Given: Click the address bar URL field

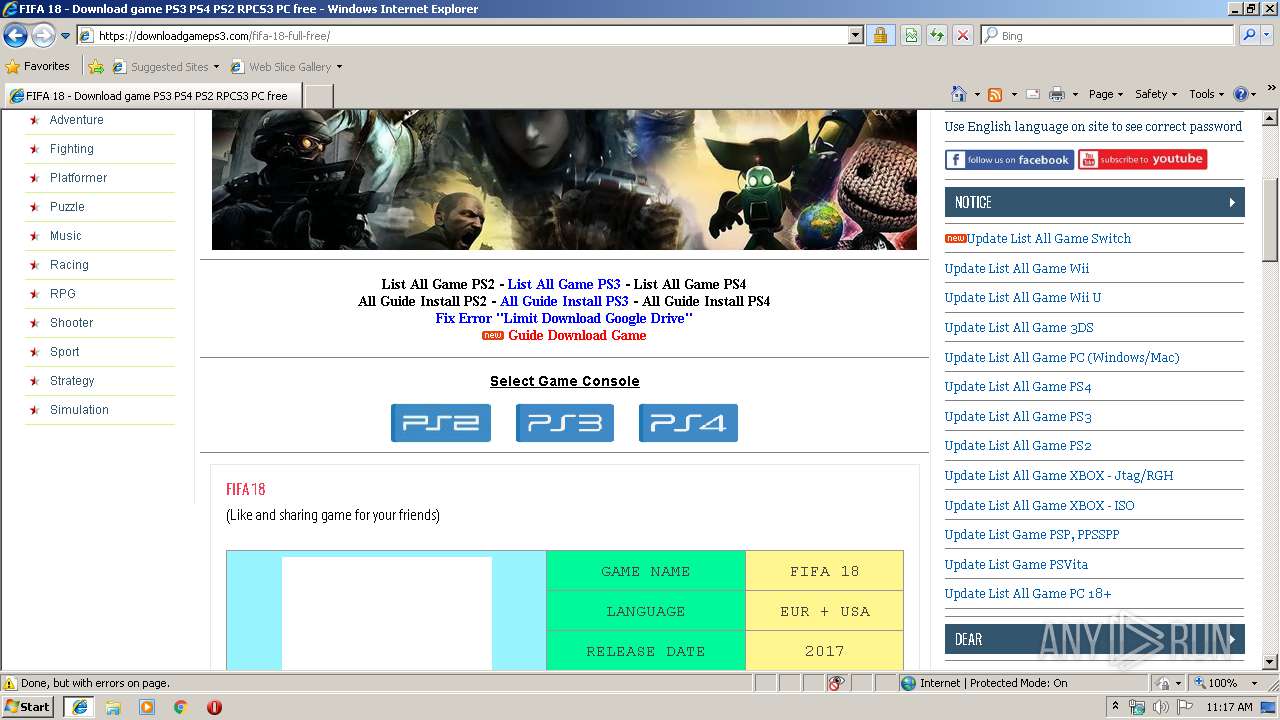Looking at the screenshot, I should pyautogui.click(x=461, y=36).
